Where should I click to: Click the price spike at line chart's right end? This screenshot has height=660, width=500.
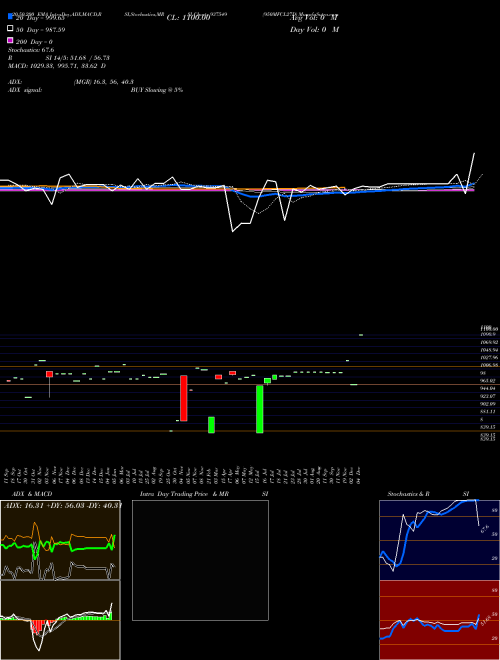(473, 154)
